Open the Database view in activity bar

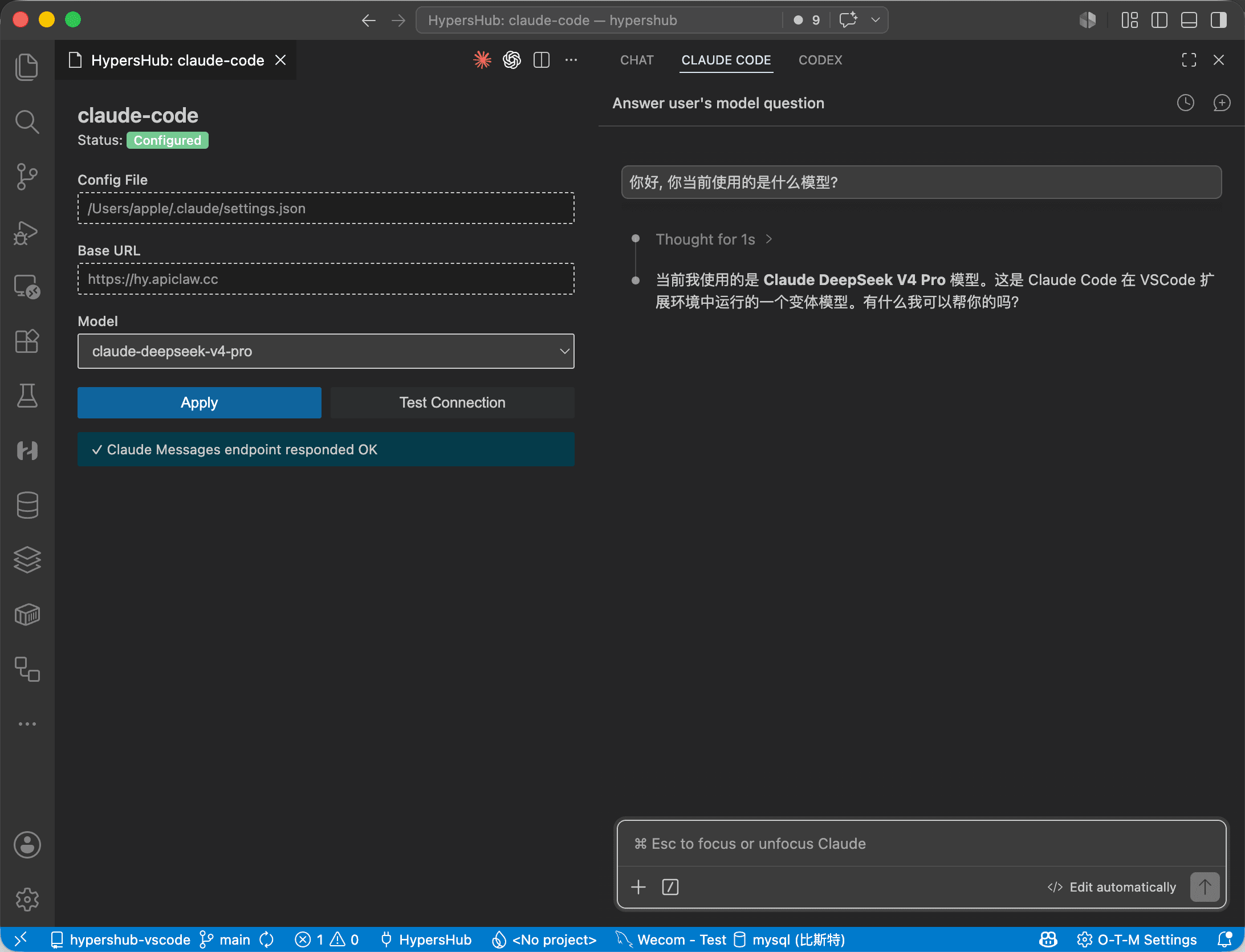pyautogui.click(x=27, y=505)
